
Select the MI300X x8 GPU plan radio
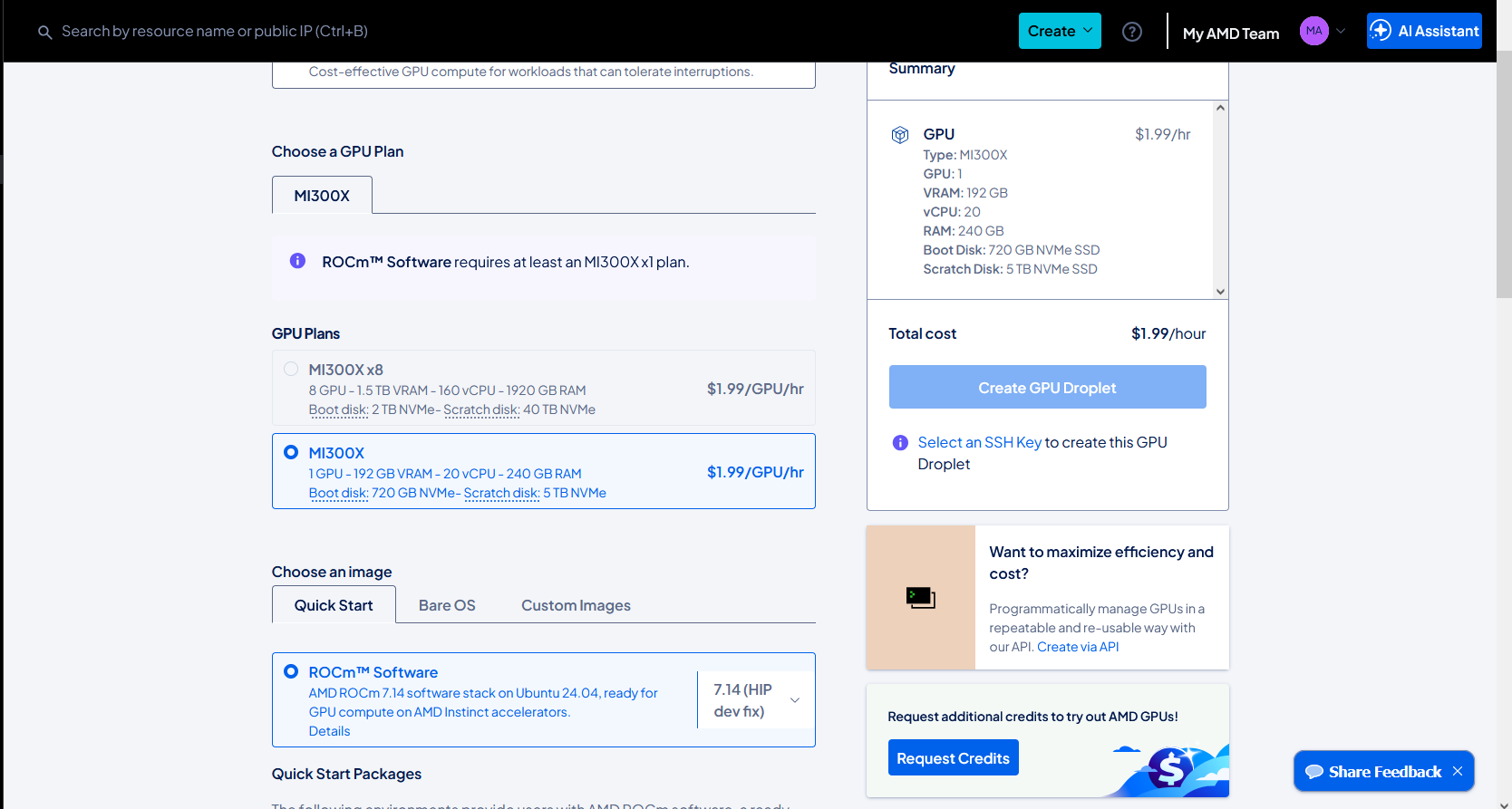[x=291, y=369]
